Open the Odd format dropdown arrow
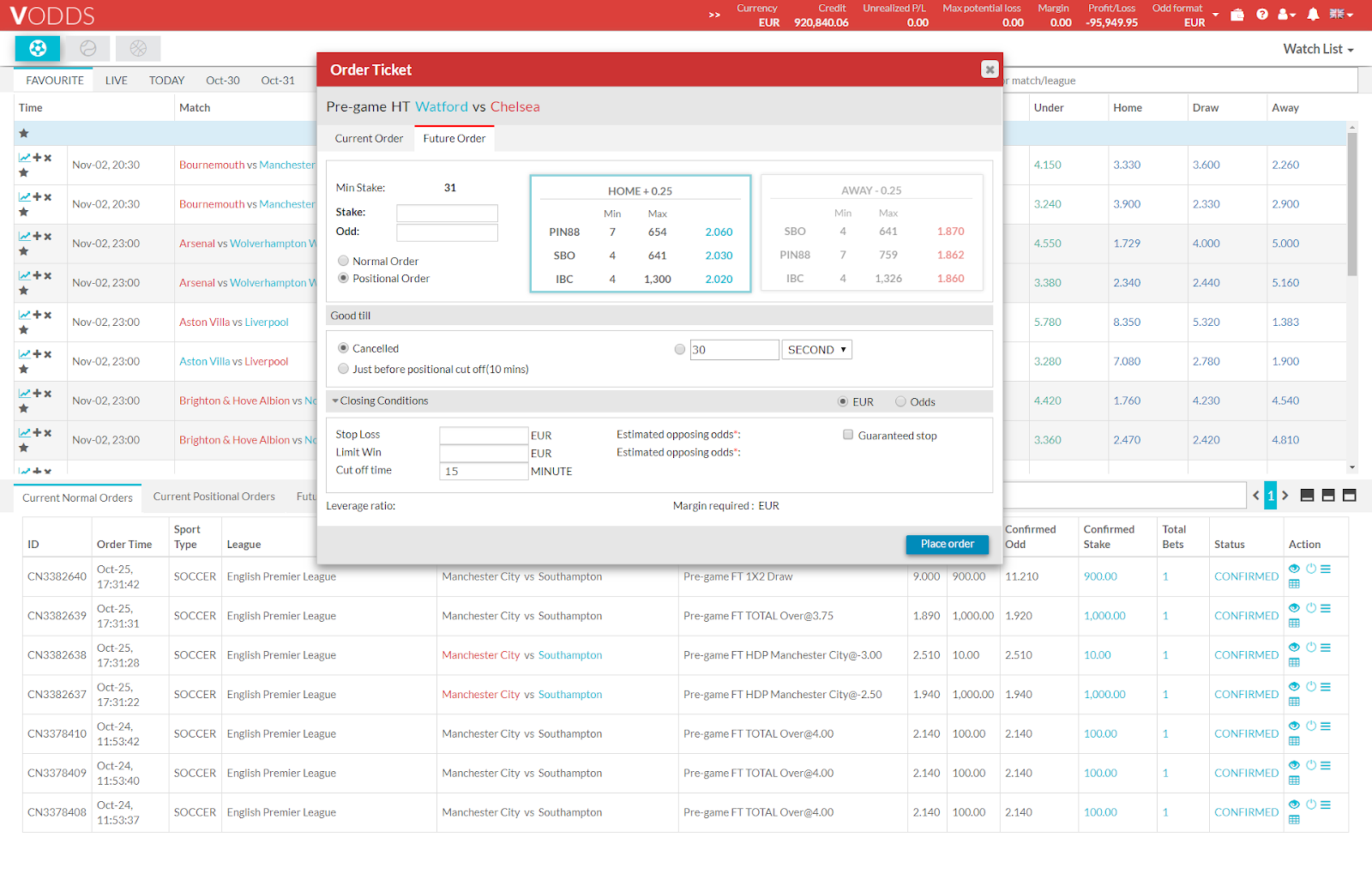The height and width of the screenshot is (874, 1372). 1215,15
